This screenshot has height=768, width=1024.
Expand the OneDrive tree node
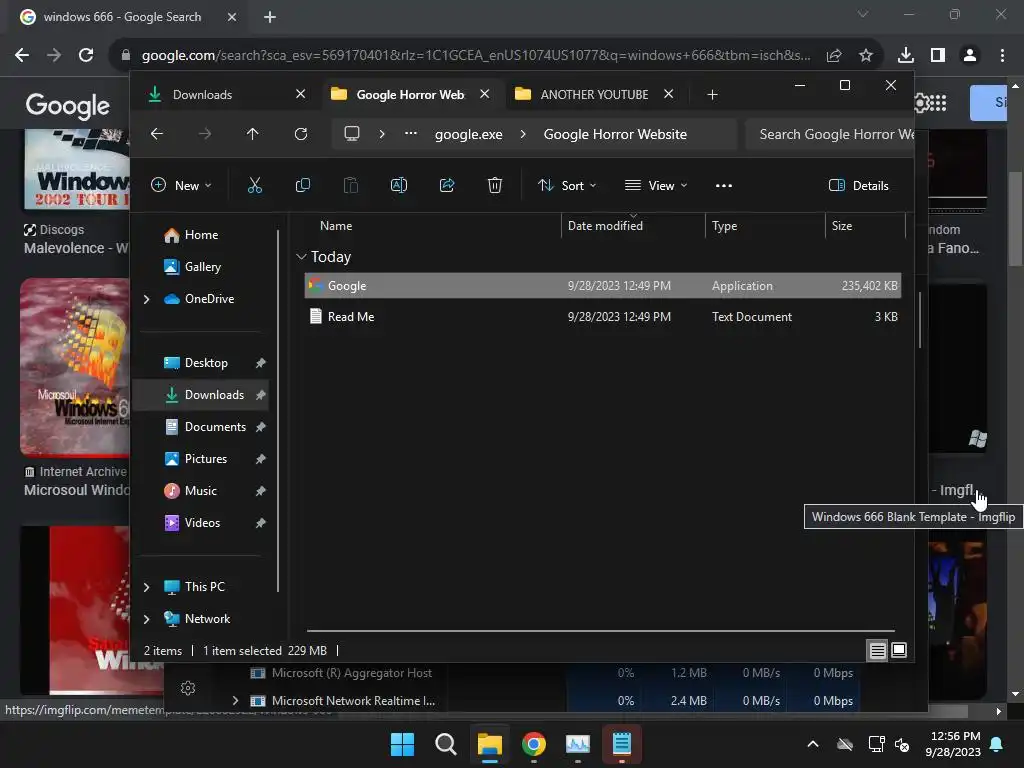coord(146,299)
